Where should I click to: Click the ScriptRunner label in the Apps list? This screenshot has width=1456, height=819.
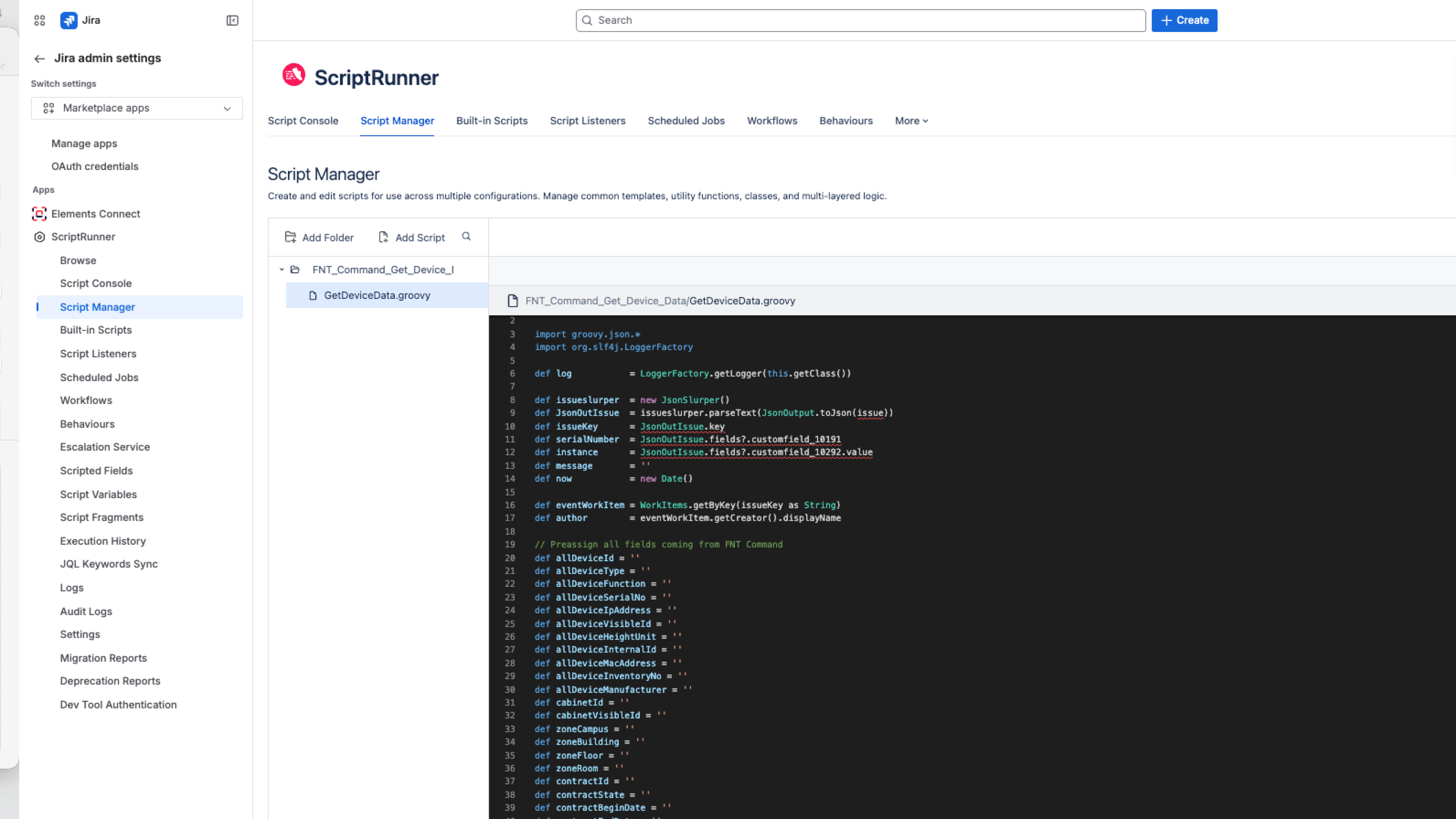coord(83,237)
